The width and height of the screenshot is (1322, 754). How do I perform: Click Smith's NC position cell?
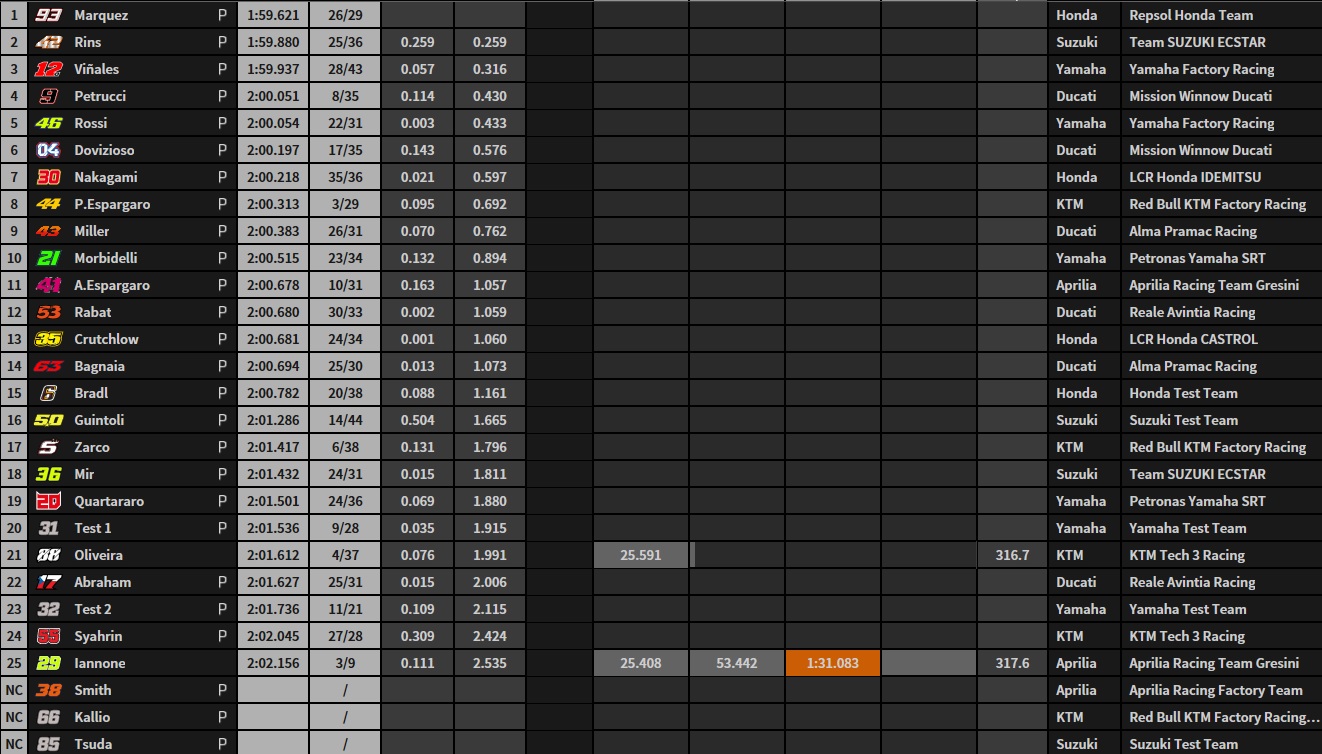(14, 690)
